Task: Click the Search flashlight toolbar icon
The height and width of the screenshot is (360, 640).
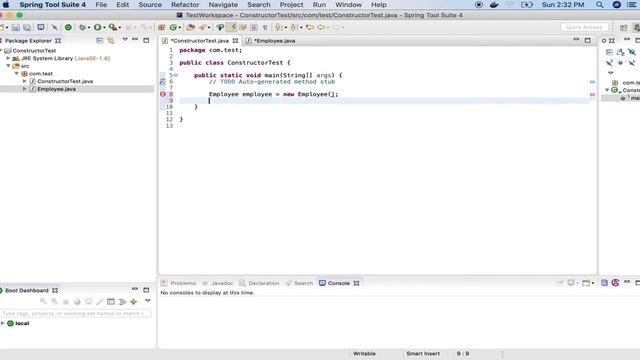Action: point(202,27)
